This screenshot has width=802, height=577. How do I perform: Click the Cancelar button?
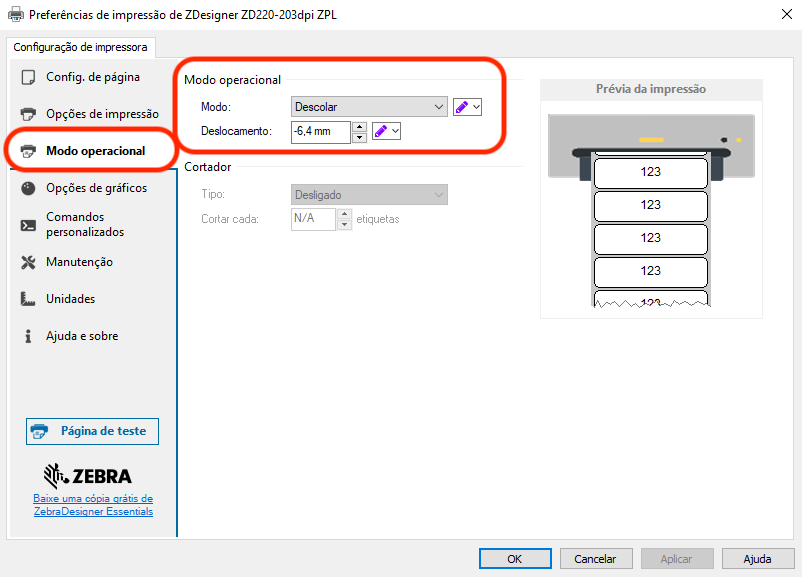[596, 559]
